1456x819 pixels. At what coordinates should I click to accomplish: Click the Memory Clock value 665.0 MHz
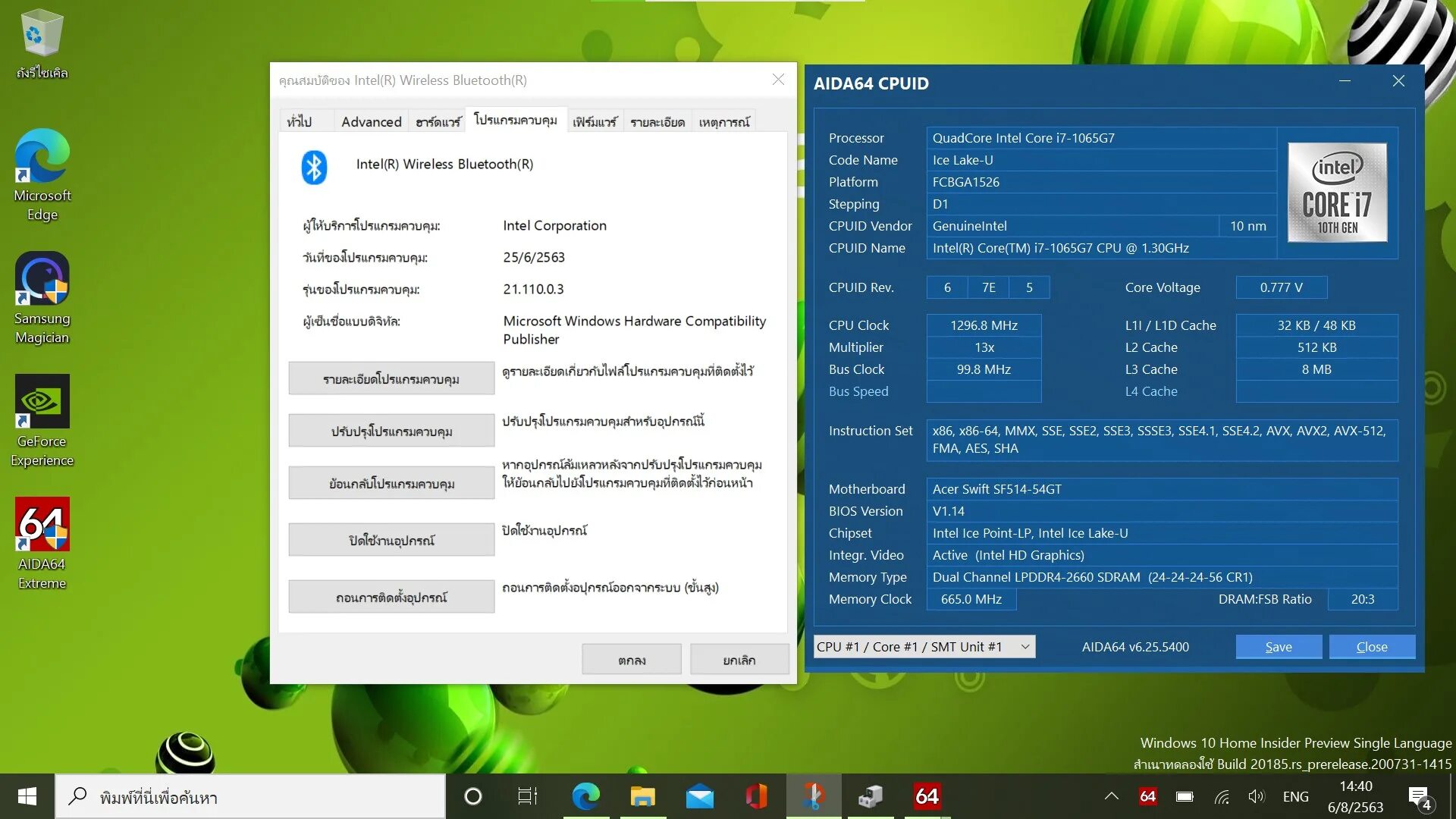(x=971, y=599)
